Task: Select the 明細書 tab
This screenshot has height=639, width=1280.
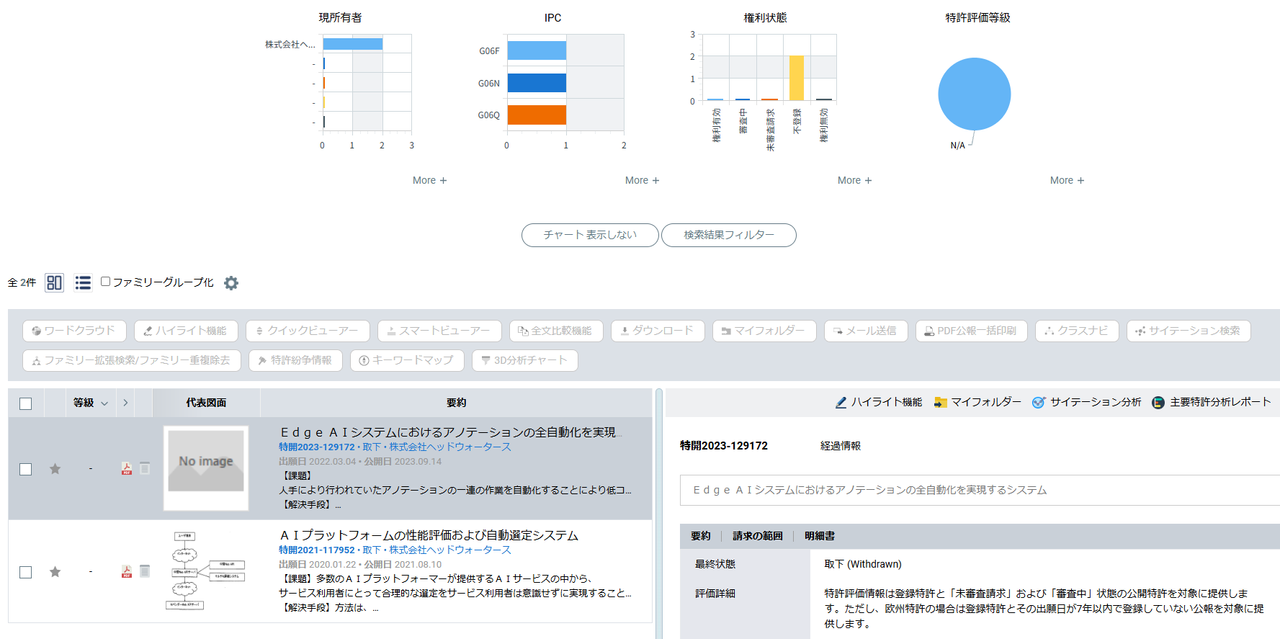Action: 819,536
